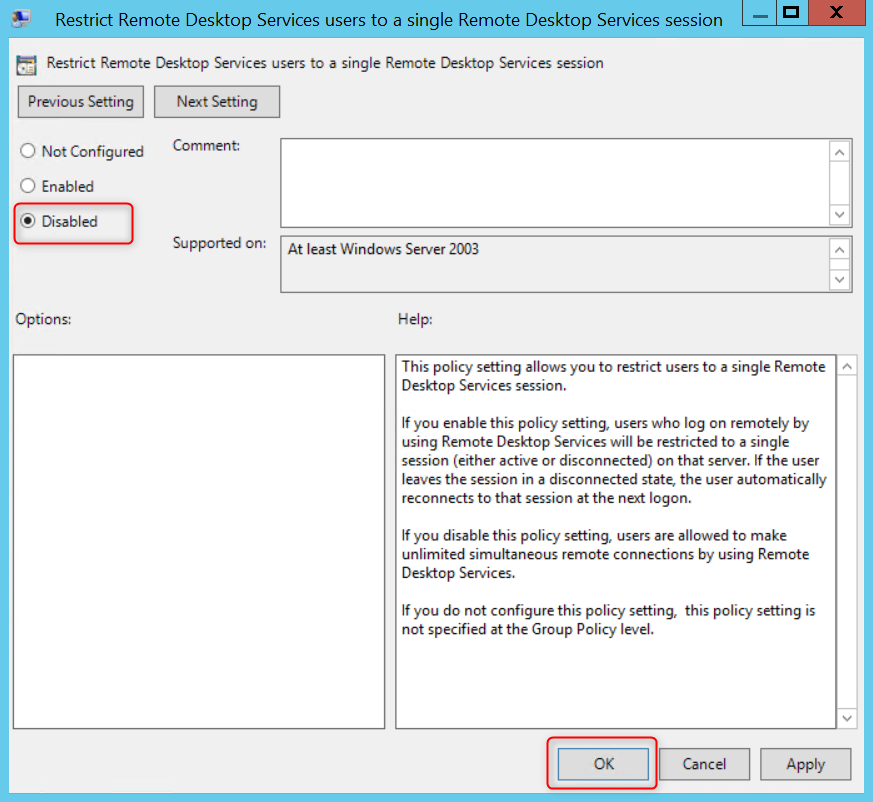Image resolution: width=873 pixels, height=802 pixels.
Task: Confirm with the OK button
Action: coord(604,764)
